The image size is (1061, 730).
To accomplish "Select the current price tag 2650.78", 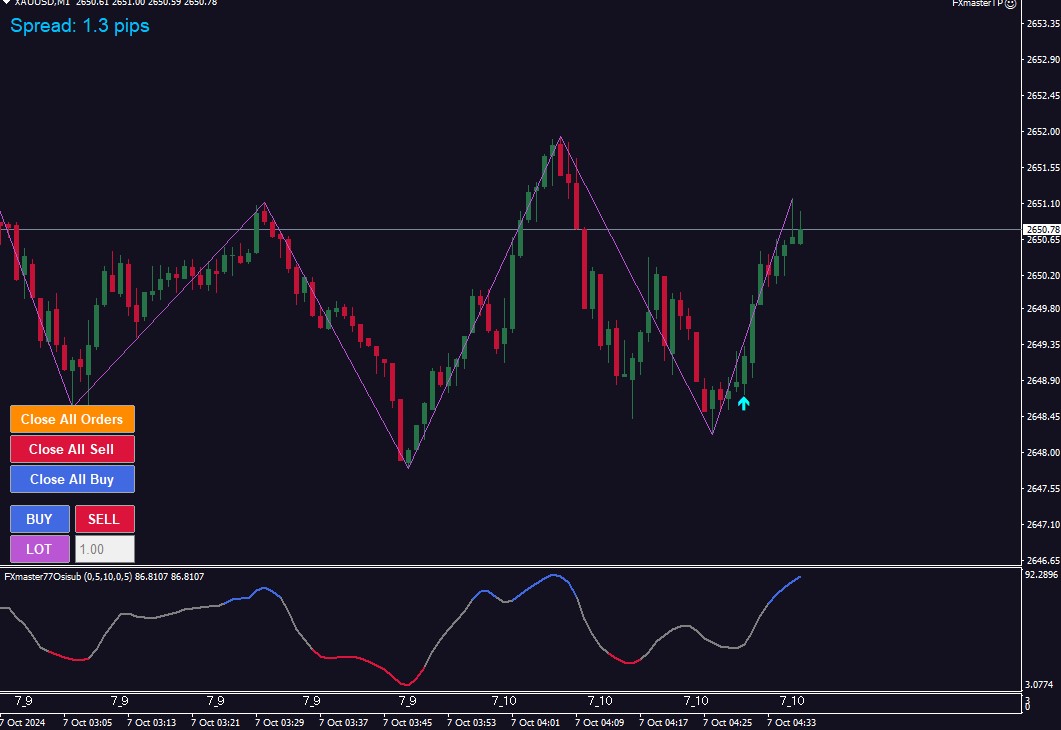I will (x=1042, y=229).
